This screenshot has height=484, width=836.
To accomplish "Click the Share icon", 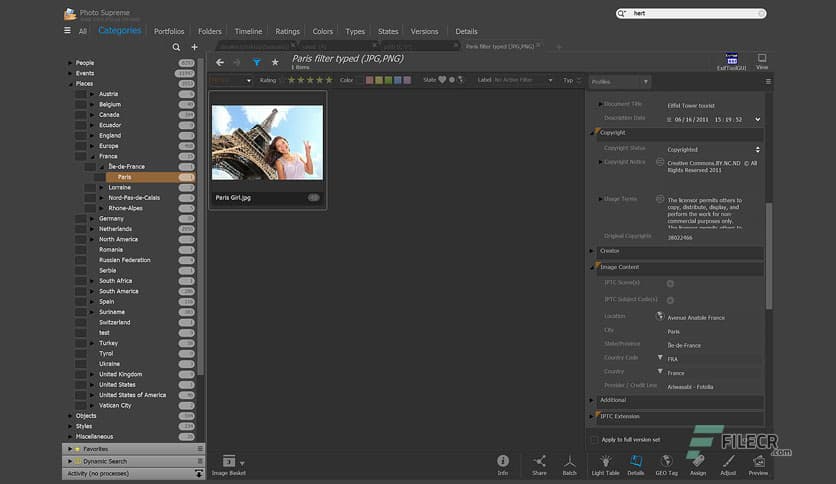I will tap(539, 463).
